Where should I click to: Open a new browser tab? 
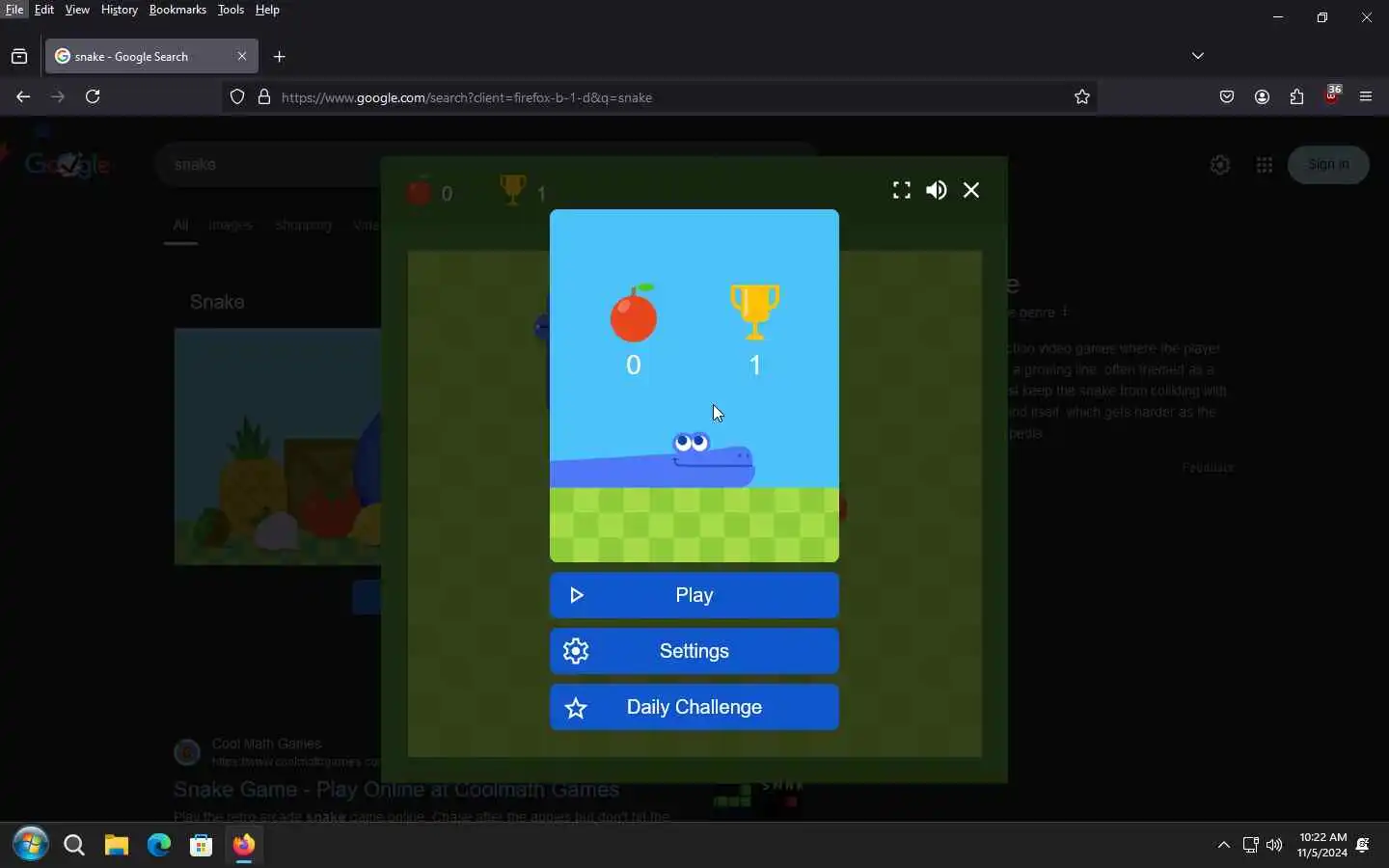(x=280, y=57)
